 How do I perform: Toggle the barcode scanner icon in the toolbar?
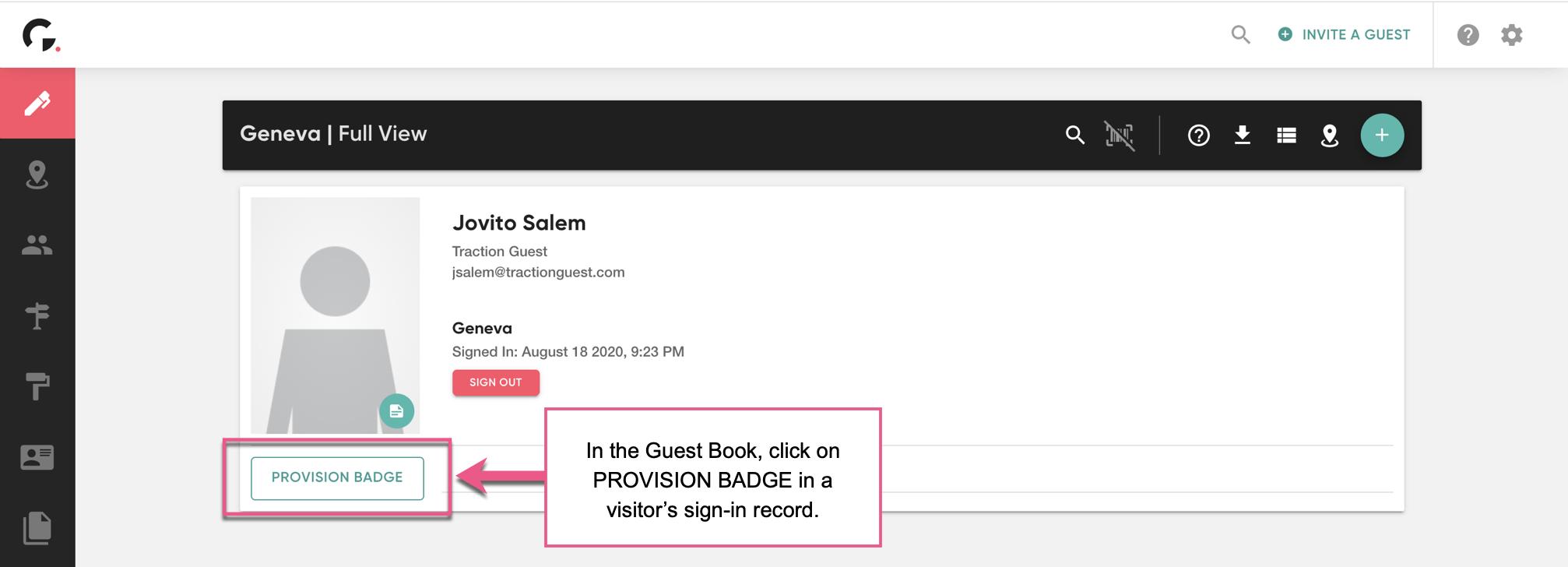click(1120, 135)
